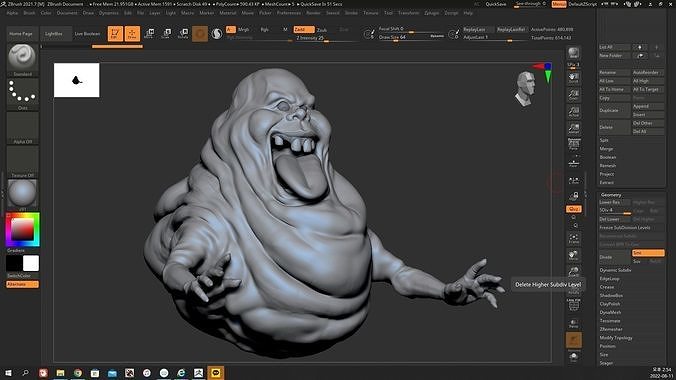The image size is (676, 380).
Task: Open the Standard brush picker
Action: pyautogui.click(x=22, y=60)
